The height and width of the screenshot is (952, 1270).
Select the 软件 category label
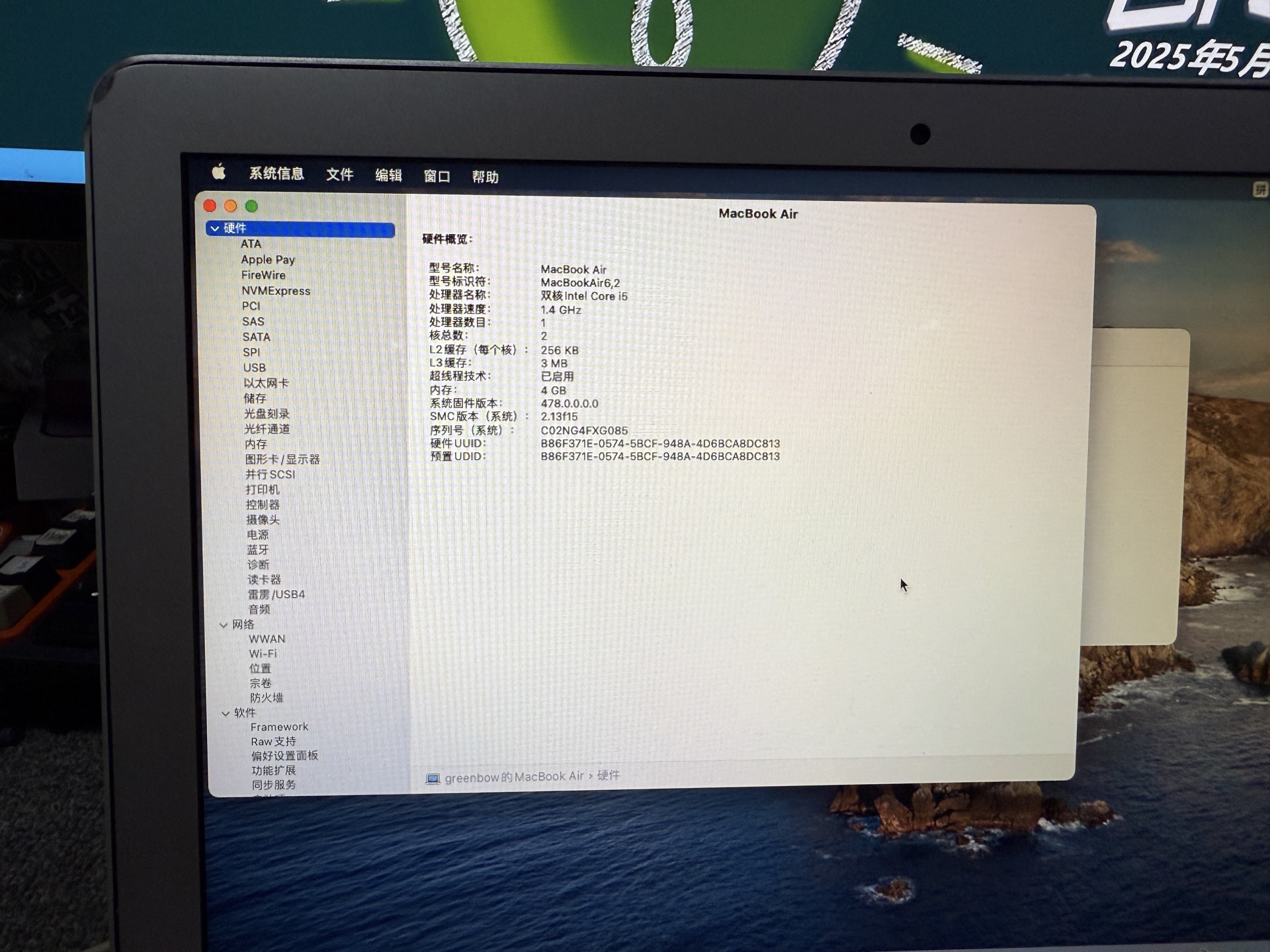point(245,713)
